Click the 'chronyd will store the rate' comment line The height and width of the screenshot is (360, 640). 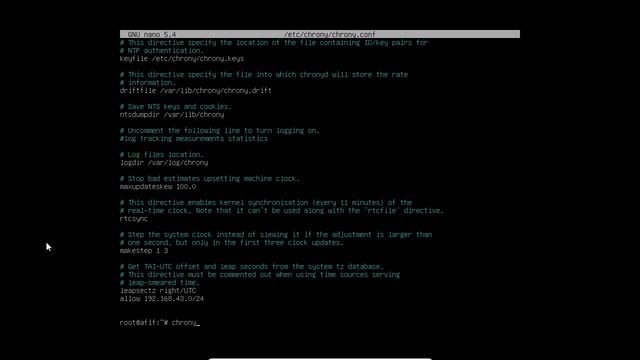[264, 75]
